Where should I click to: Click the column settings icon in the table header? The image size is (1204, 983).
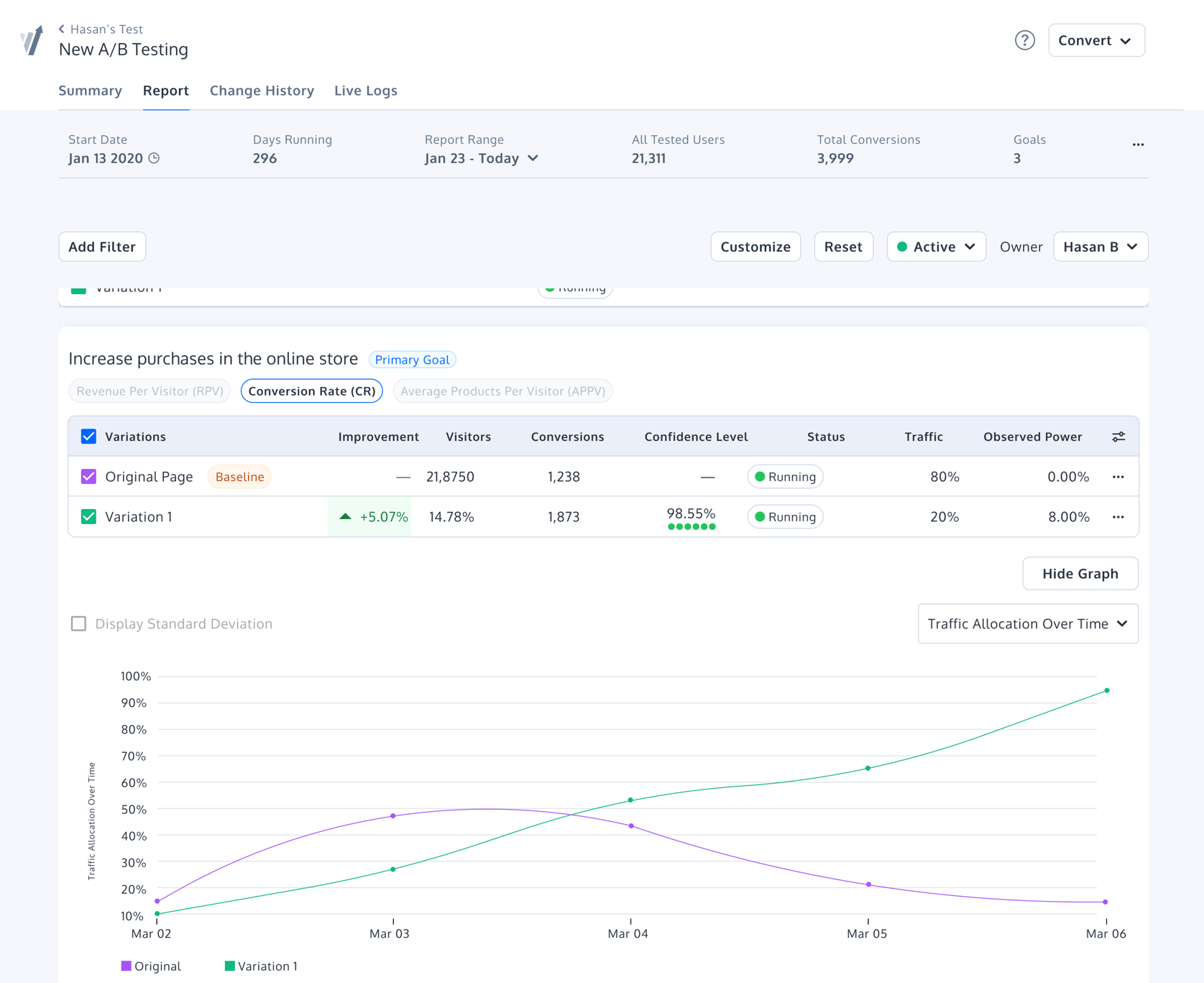[x=1118, y=436]
